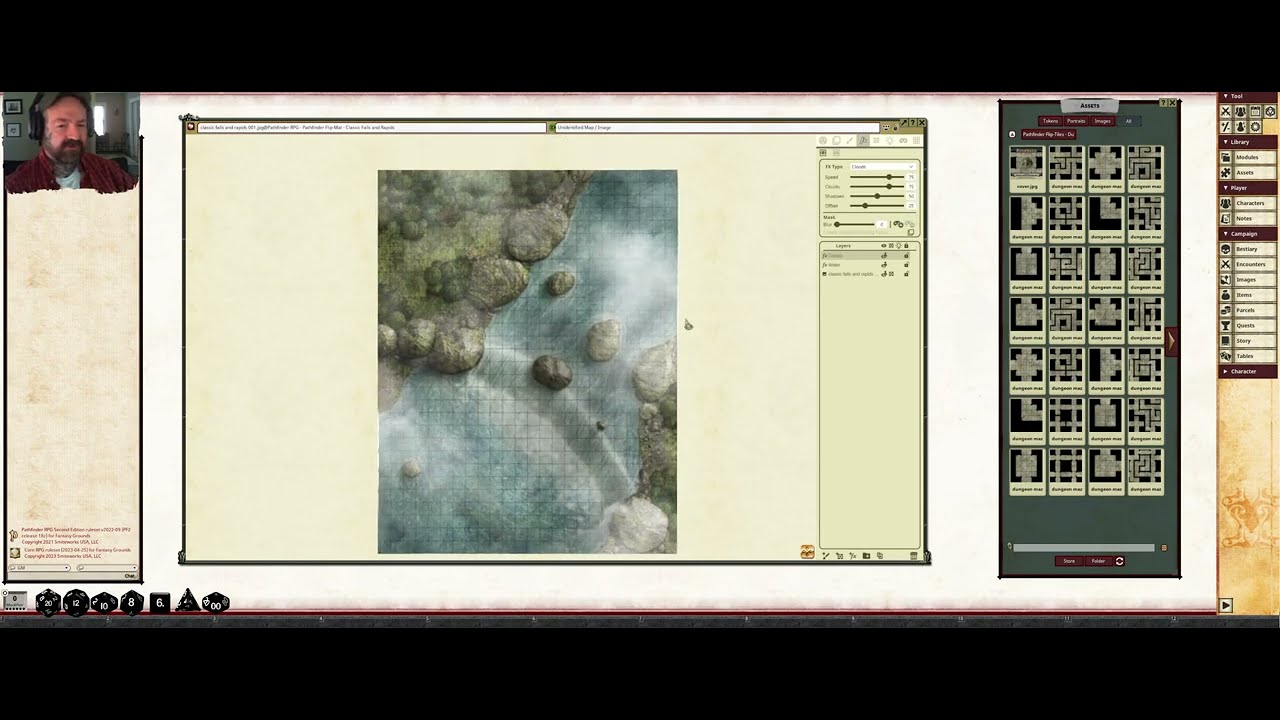Adjust the Speed slider
The image size is (1280, 720).
coord(877,177)
